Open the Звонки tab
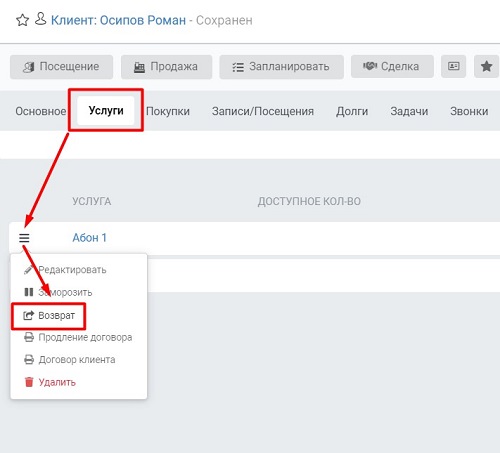The height and width of the screenshot is (453, 500). coord(469,111)
